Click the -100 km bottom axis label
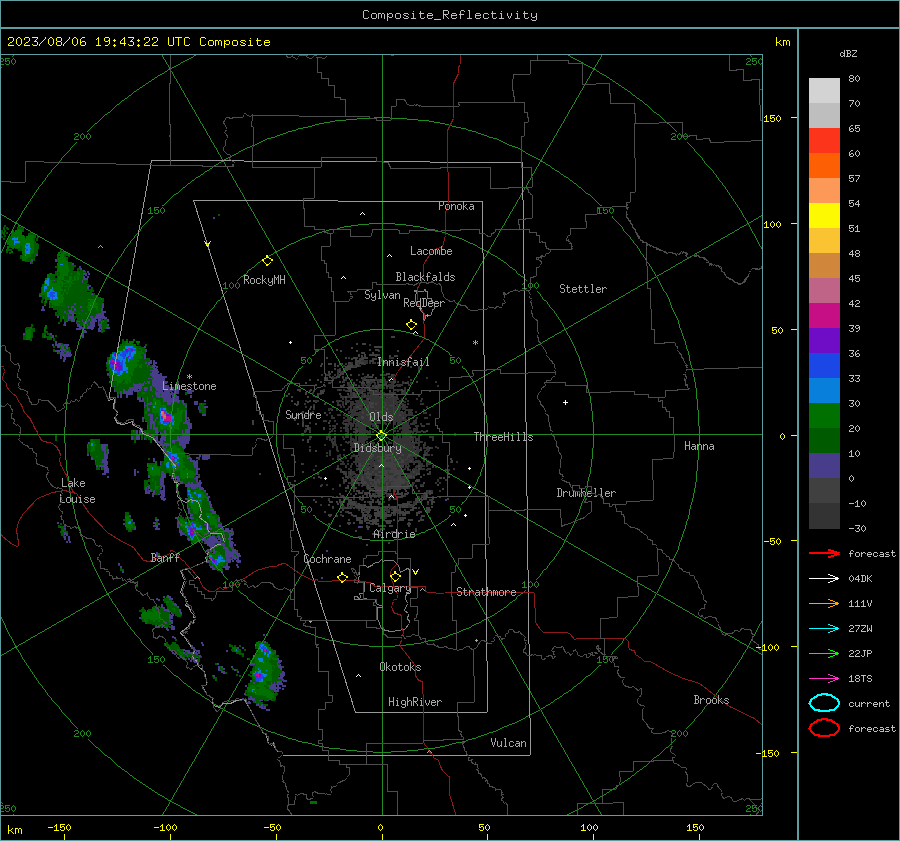Image resolution: width=900 pixels, height=841 pixels. (x=165, y=827)
